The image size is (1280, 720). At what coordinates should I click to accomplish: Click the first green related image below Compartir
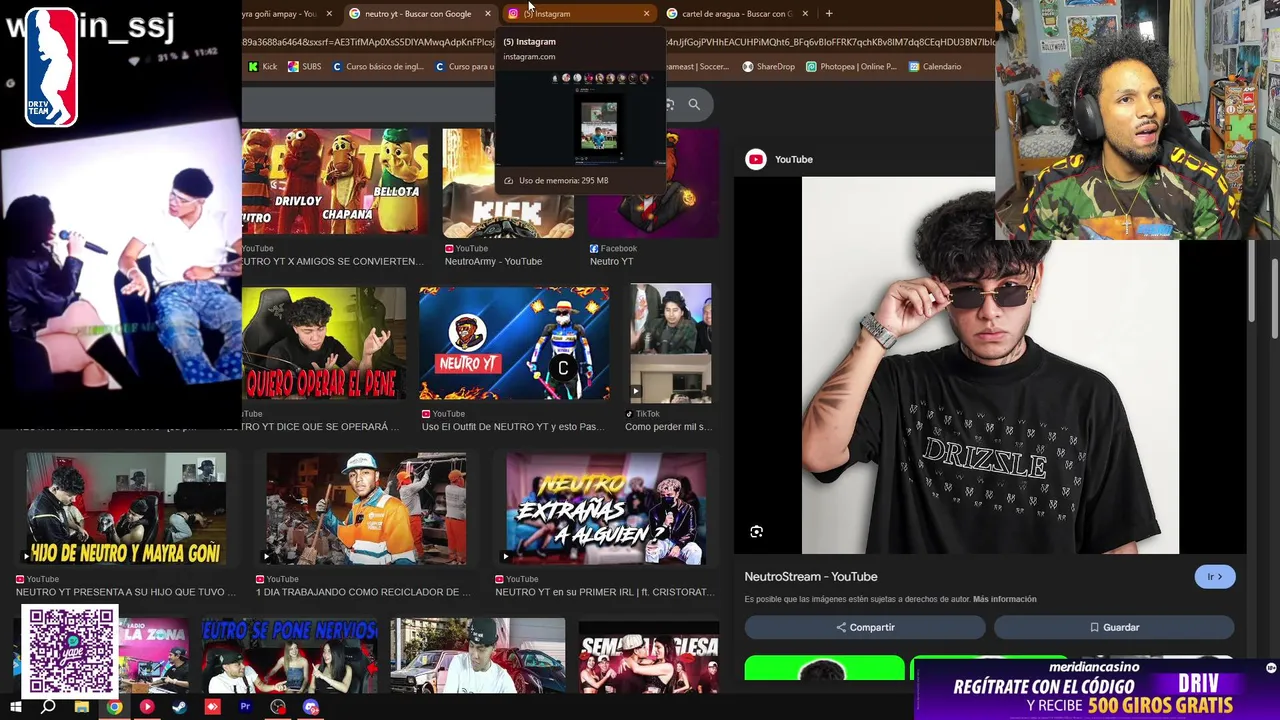point(824,667)
